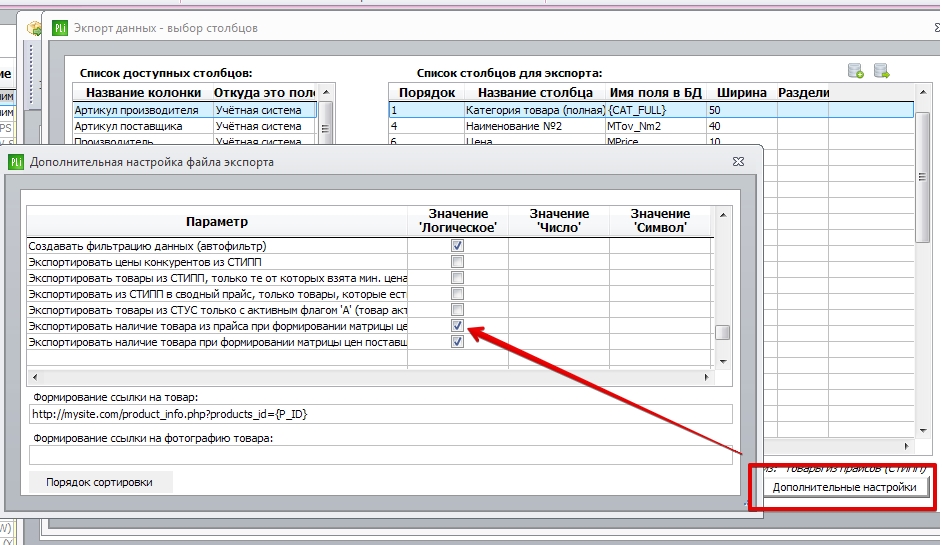Click the Откуда это поле column header
Image resolution: width=942 pixels, height=545 pixels.
click(x=264, y=93)
